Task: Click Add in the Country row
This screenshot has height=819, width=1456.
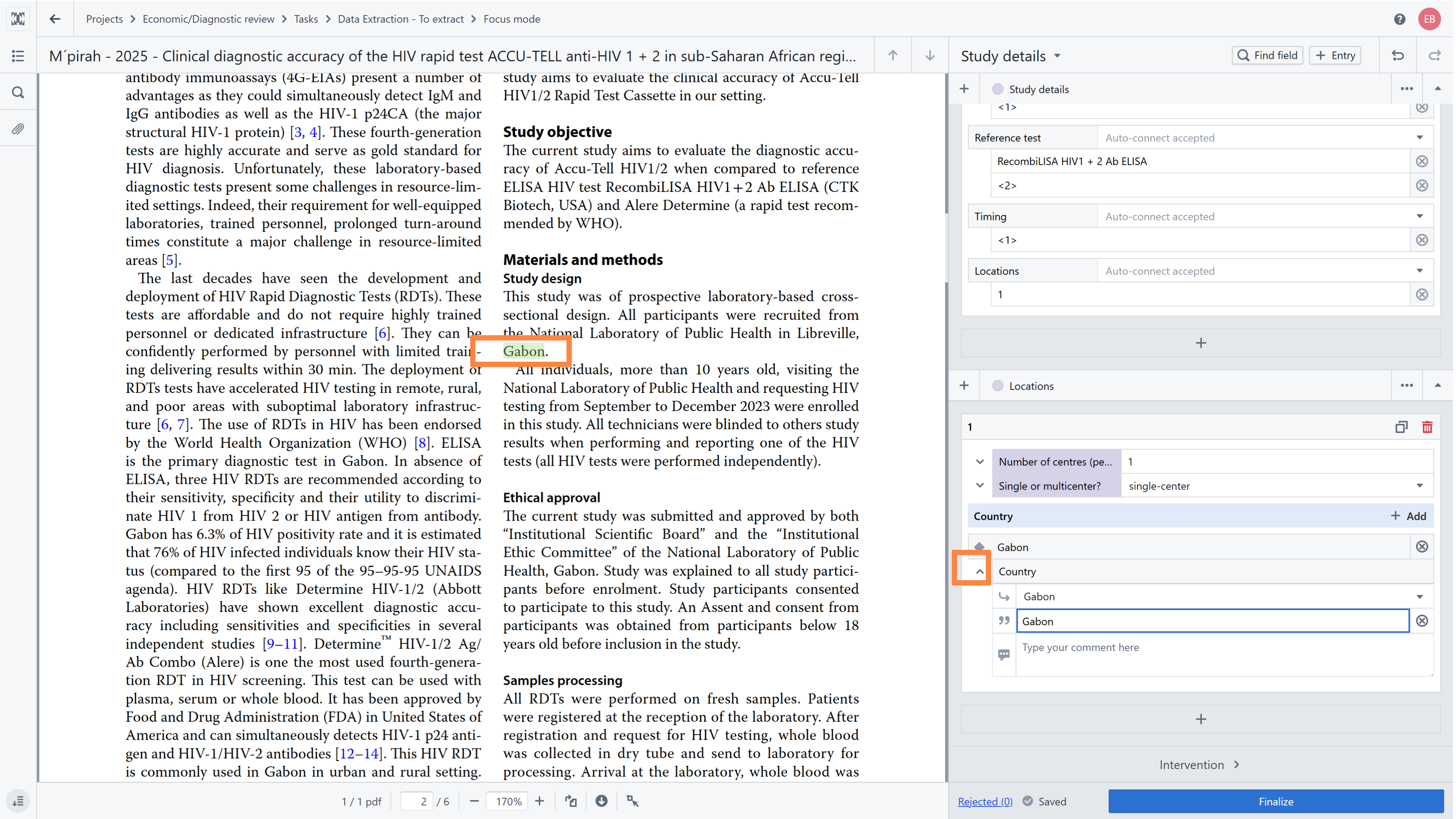Action: coord(1408,516)
